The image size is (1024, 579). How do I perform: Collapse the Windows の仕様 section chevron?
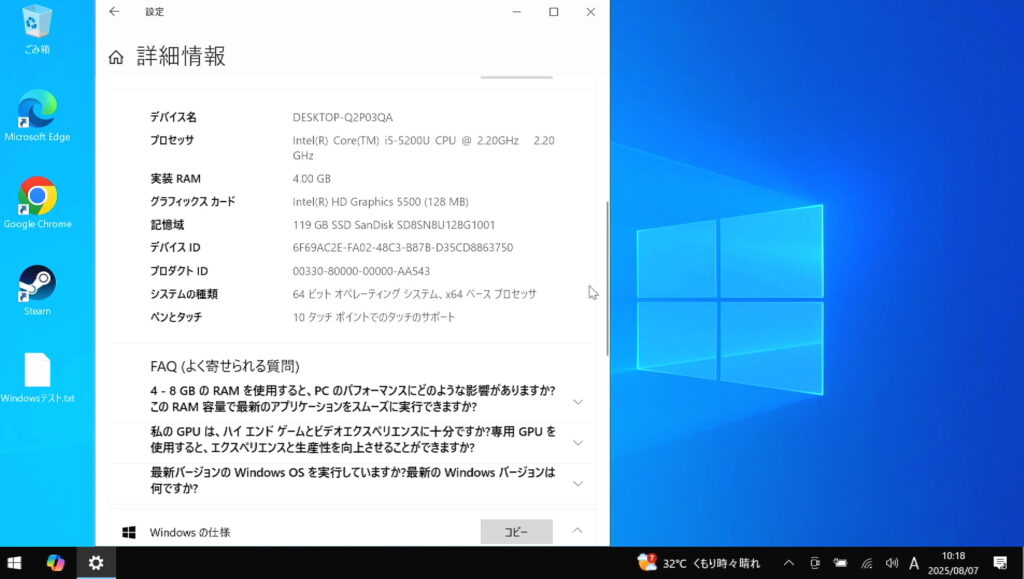tap(577, 531)
